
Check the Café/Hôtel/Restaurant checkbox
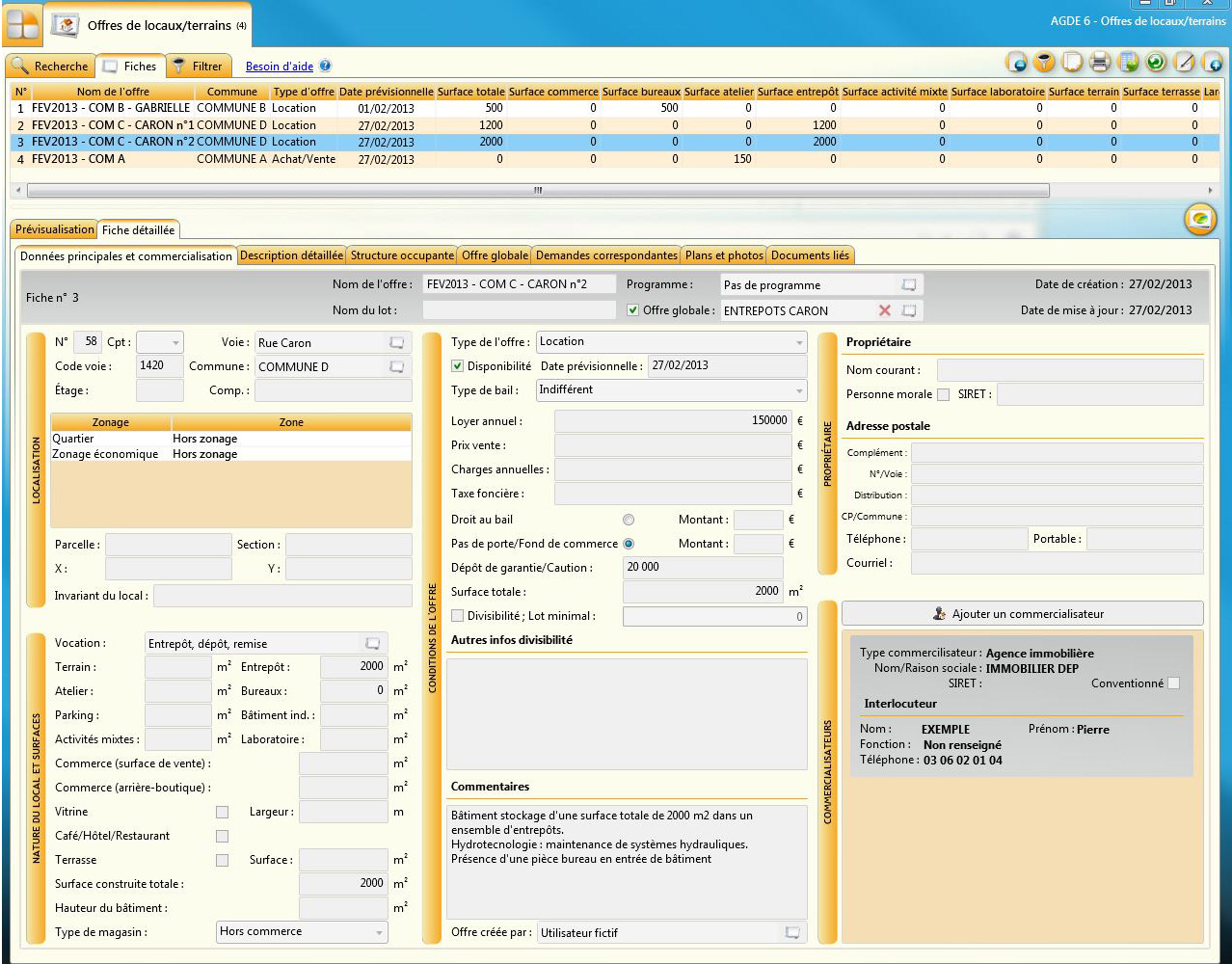click(223, 837)
